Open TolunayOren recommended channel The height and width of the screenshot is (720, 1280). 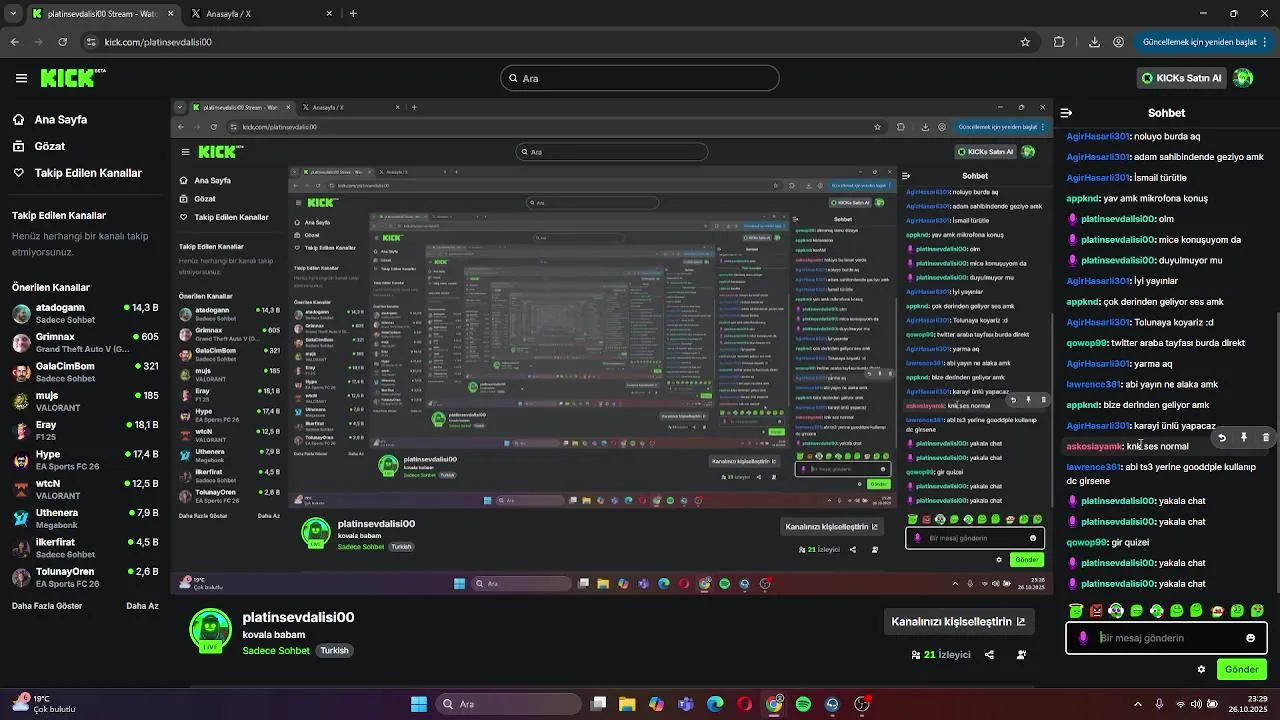pyautogui.click(x=84, y=577)
